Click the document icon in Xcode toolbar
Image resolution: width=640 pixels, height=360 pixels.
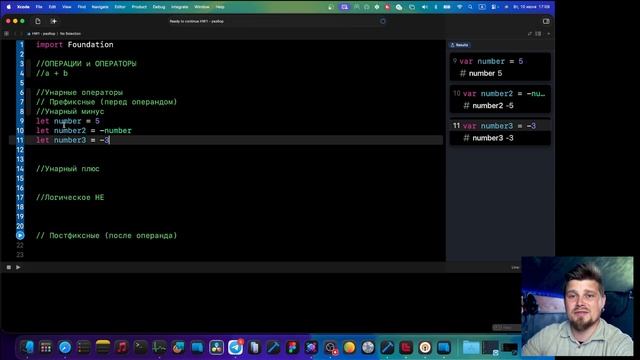(x=38, y=21)
